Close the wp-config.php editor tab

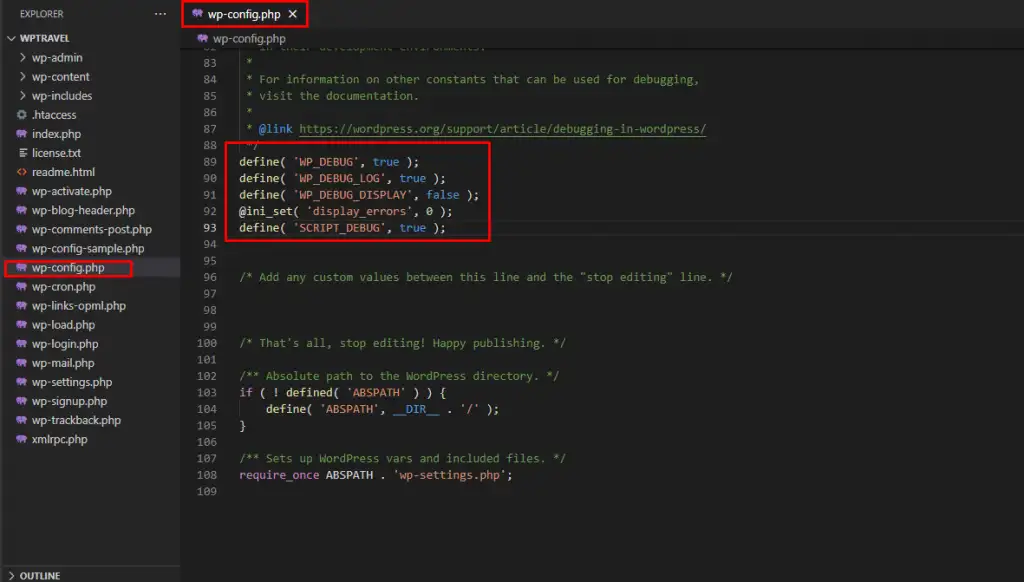pyautogui.click(x=292, y=14)
